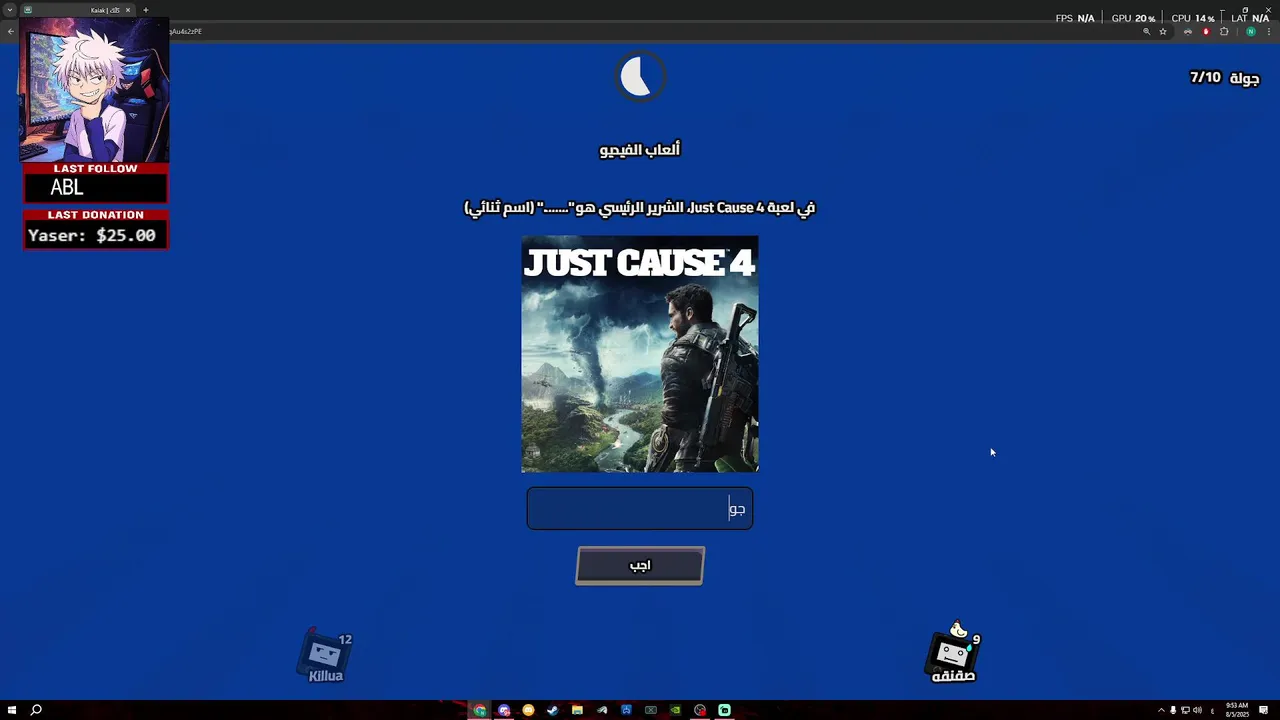The image size is (1280, 720).
Task: Open the tab search dropdown arrow
Action: (x=10, y=10)
